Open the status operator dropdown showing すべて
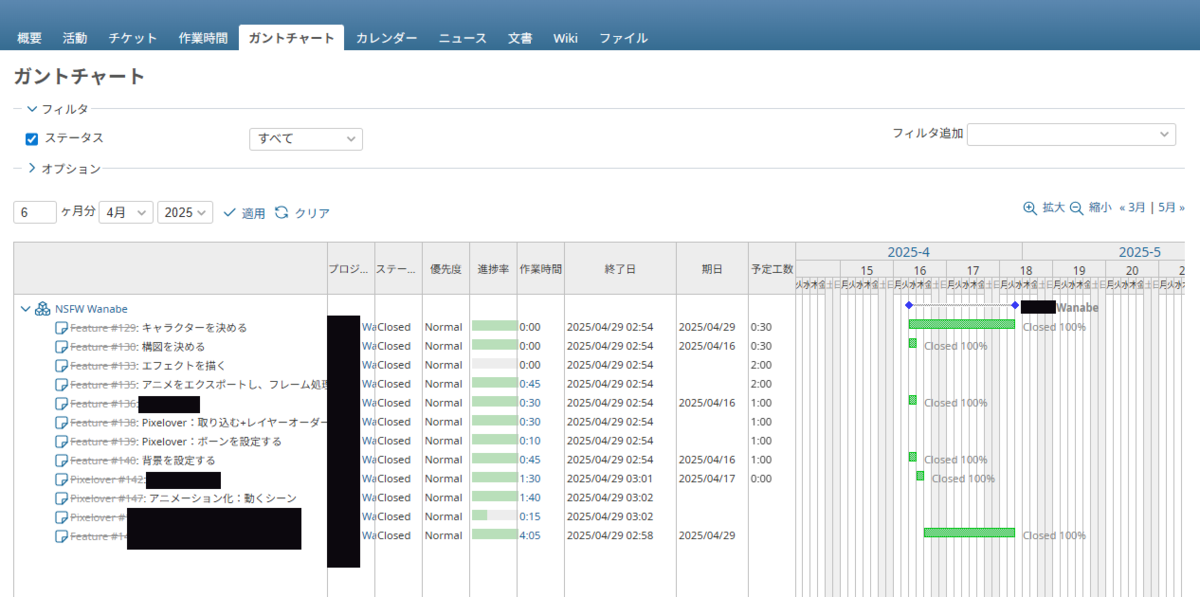1200x597 pixels. tap(306, 139)
